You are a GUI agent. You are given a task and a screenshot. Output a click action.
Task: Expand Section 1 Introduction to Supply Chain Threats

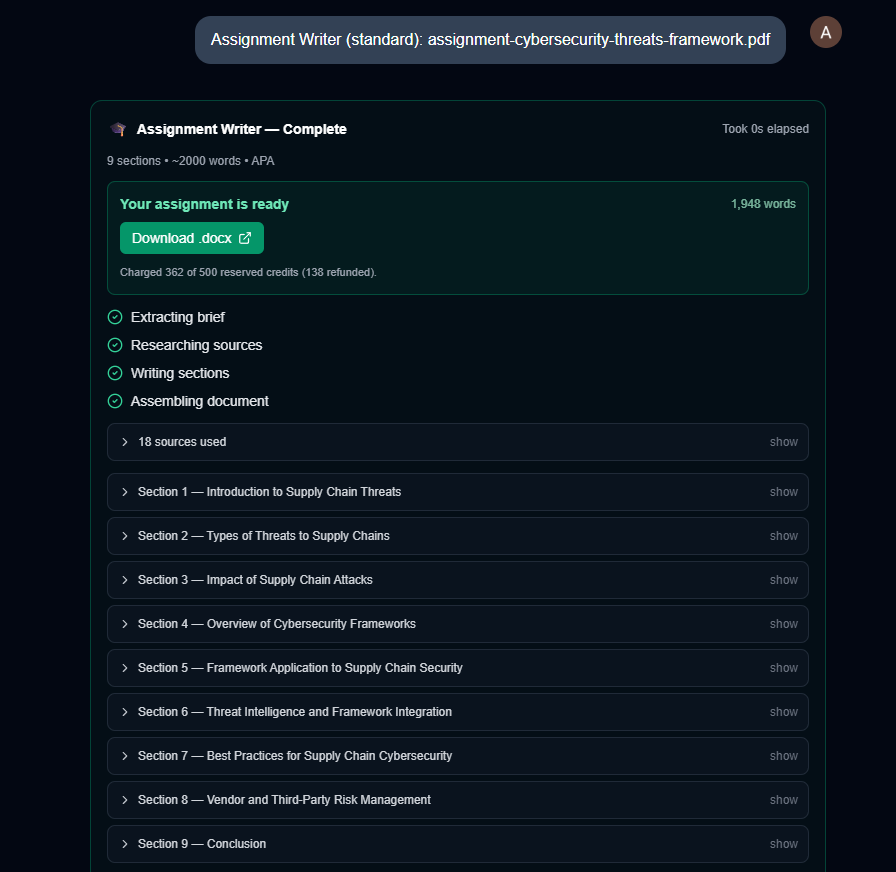pos(457,492)
